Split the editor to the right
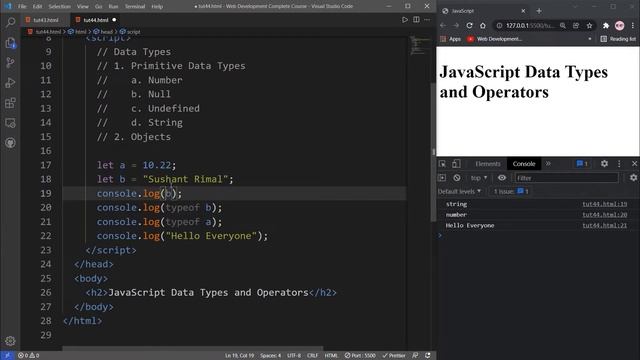Viewport: 640px width, 360px height. 416,20
